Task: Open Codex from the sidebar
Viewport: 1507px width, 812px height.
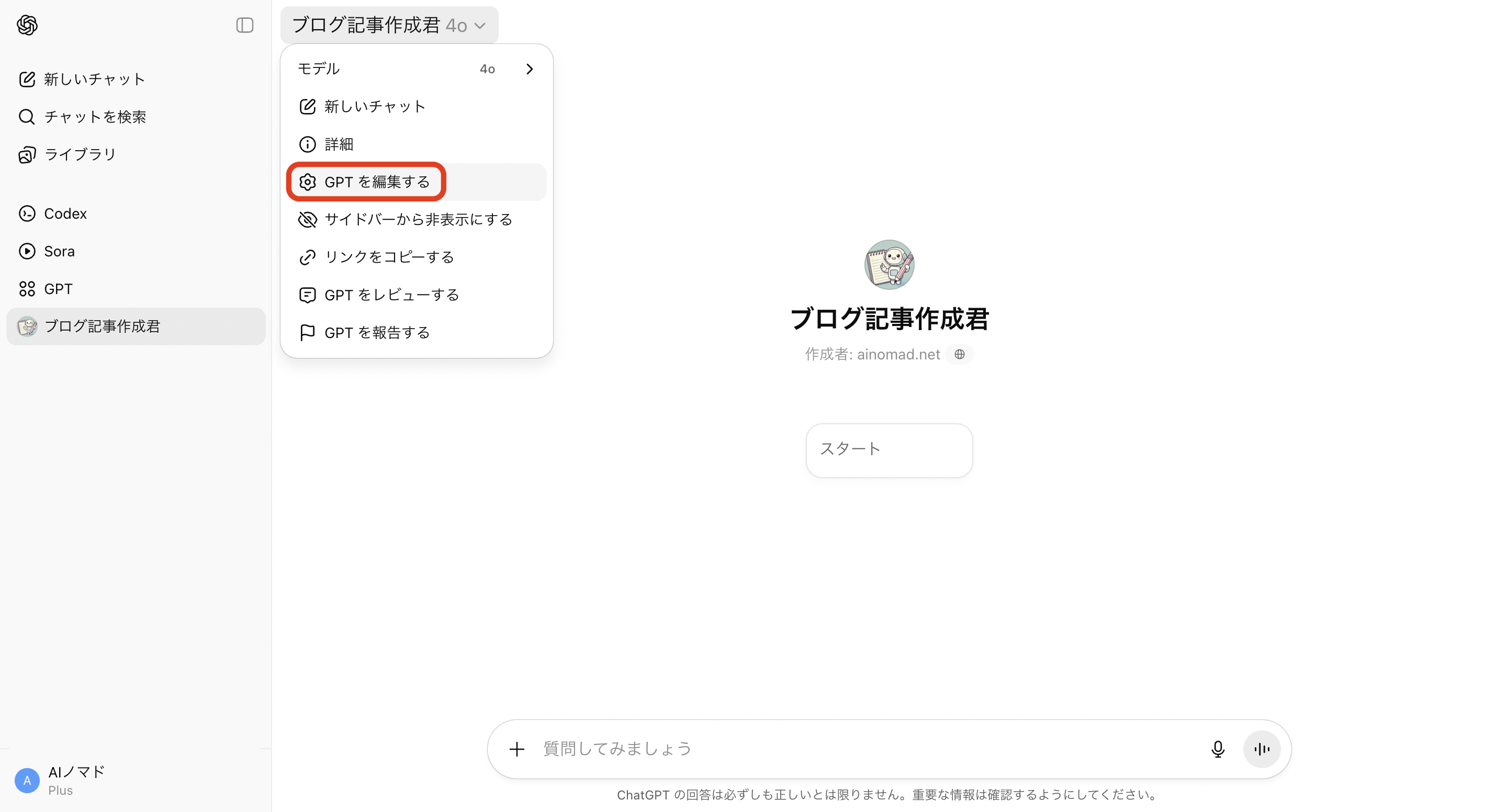Action: 136,213
